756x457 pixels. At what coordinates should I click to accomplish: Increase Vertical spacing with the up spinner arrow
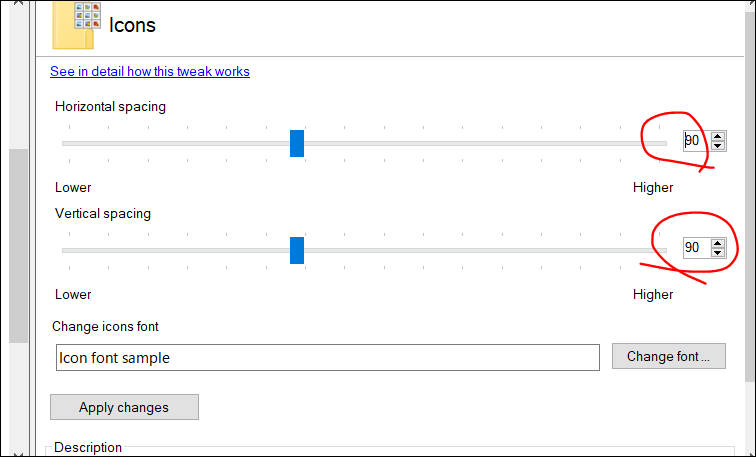718,244
